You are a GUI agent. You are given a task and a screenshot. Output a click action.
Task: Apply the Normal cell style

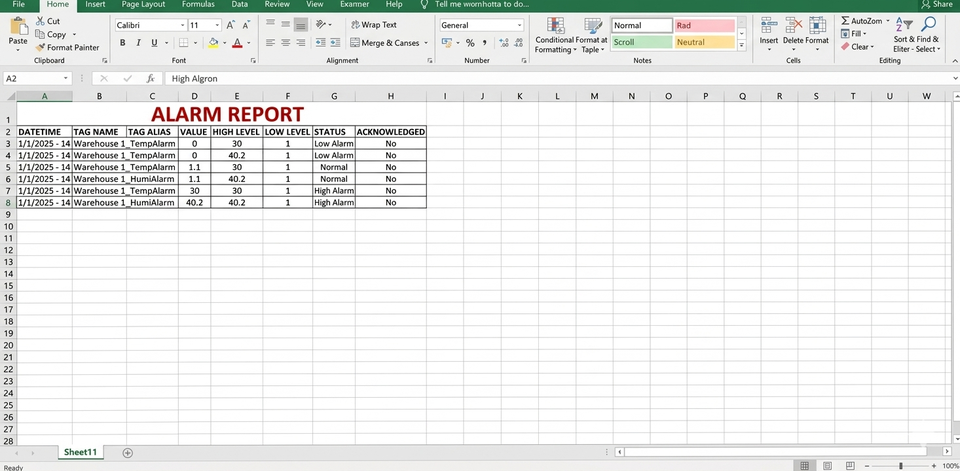click(642, 26)
